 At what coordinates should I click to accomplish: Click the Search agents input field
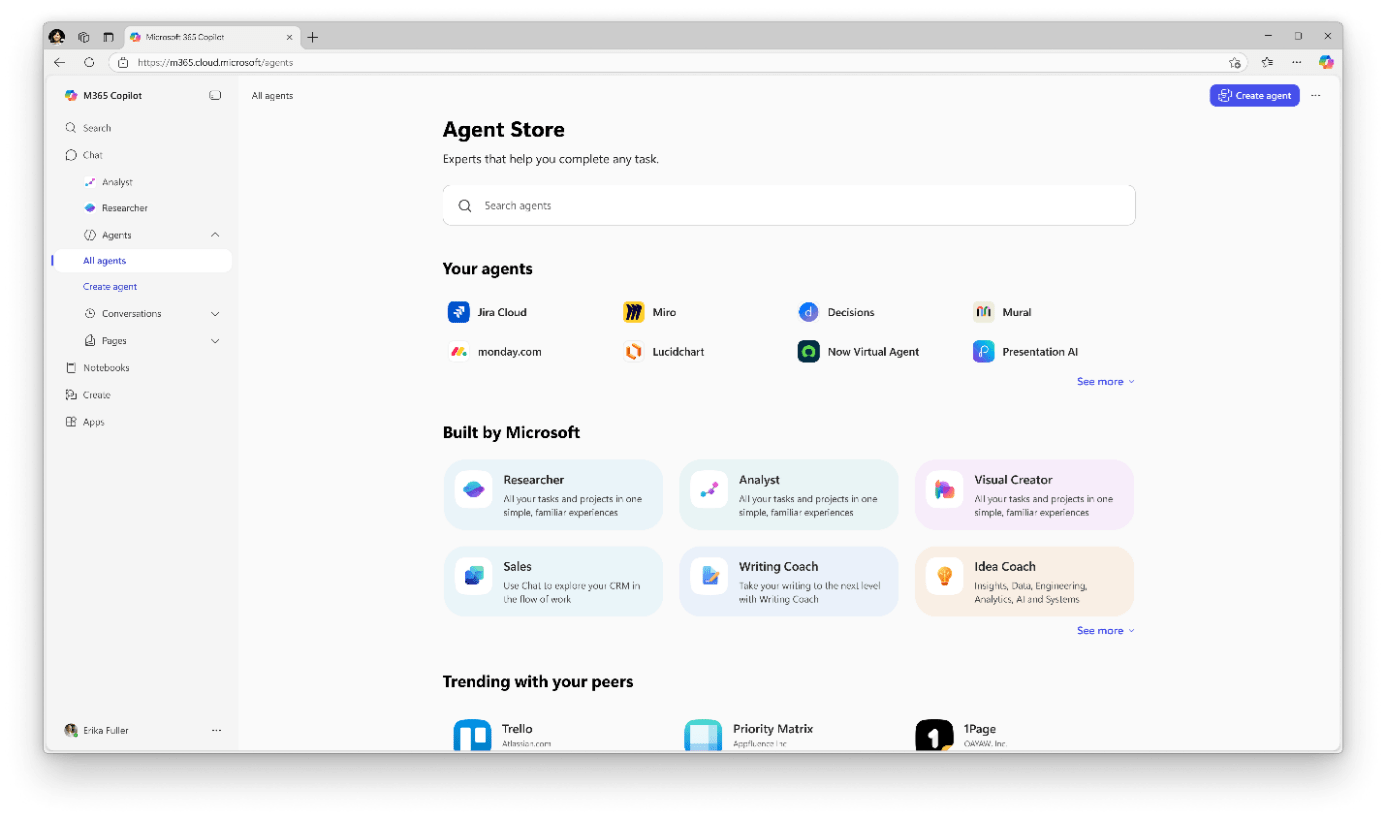pyautogui.click(x=788, y=205)
